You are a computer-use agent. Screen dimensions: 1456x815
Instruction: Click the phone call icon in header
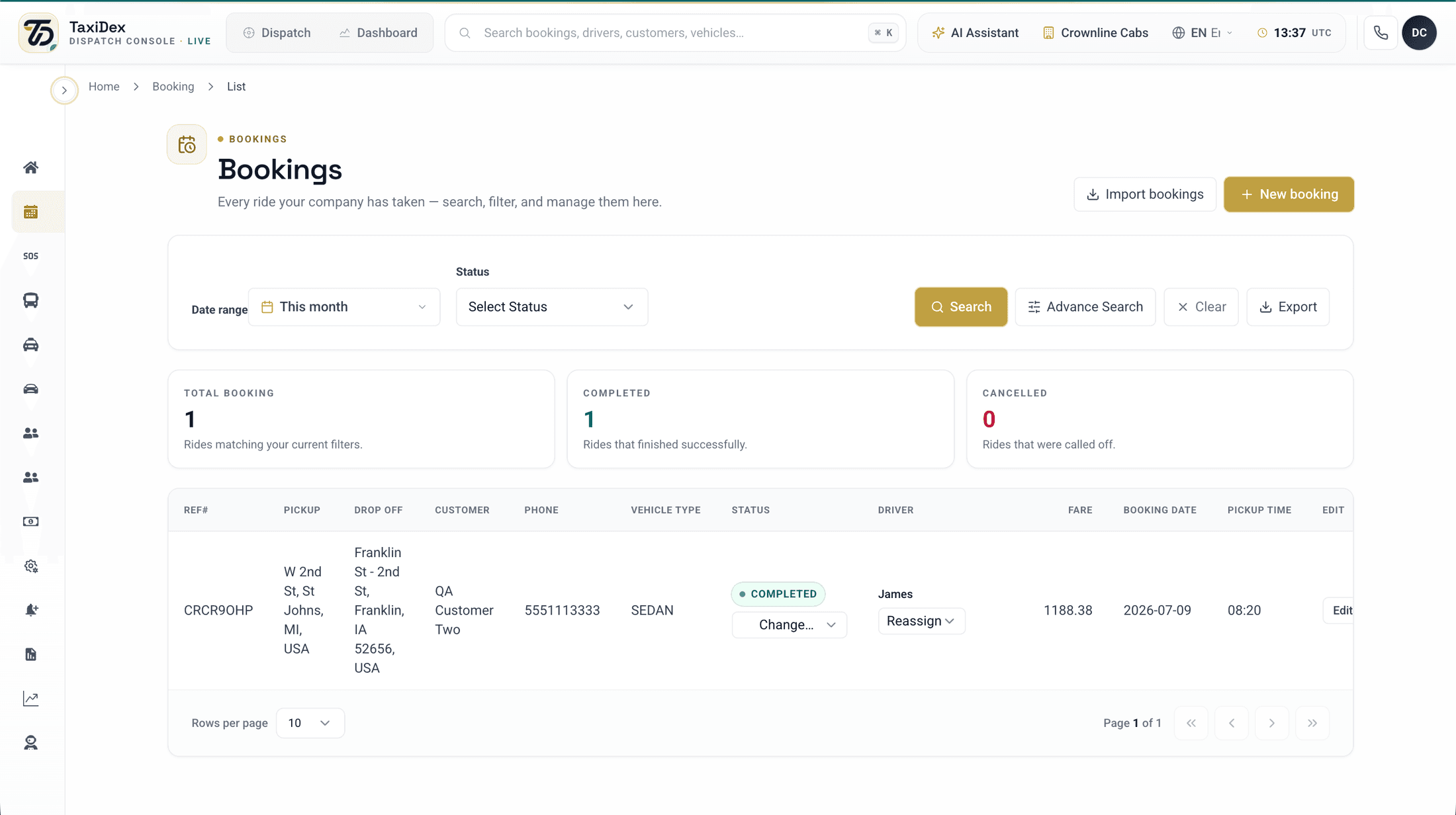[1381, 32]
